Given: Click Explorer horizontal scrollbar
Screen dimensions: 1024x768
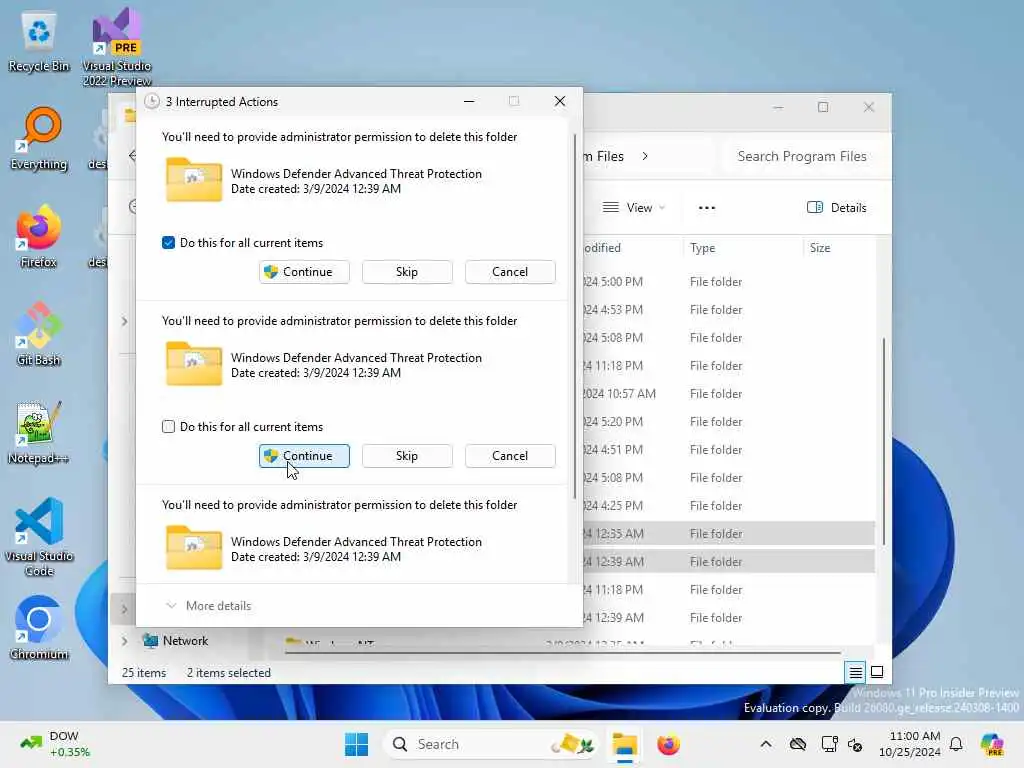Looking at the screenshot, I should coord(563,651).
